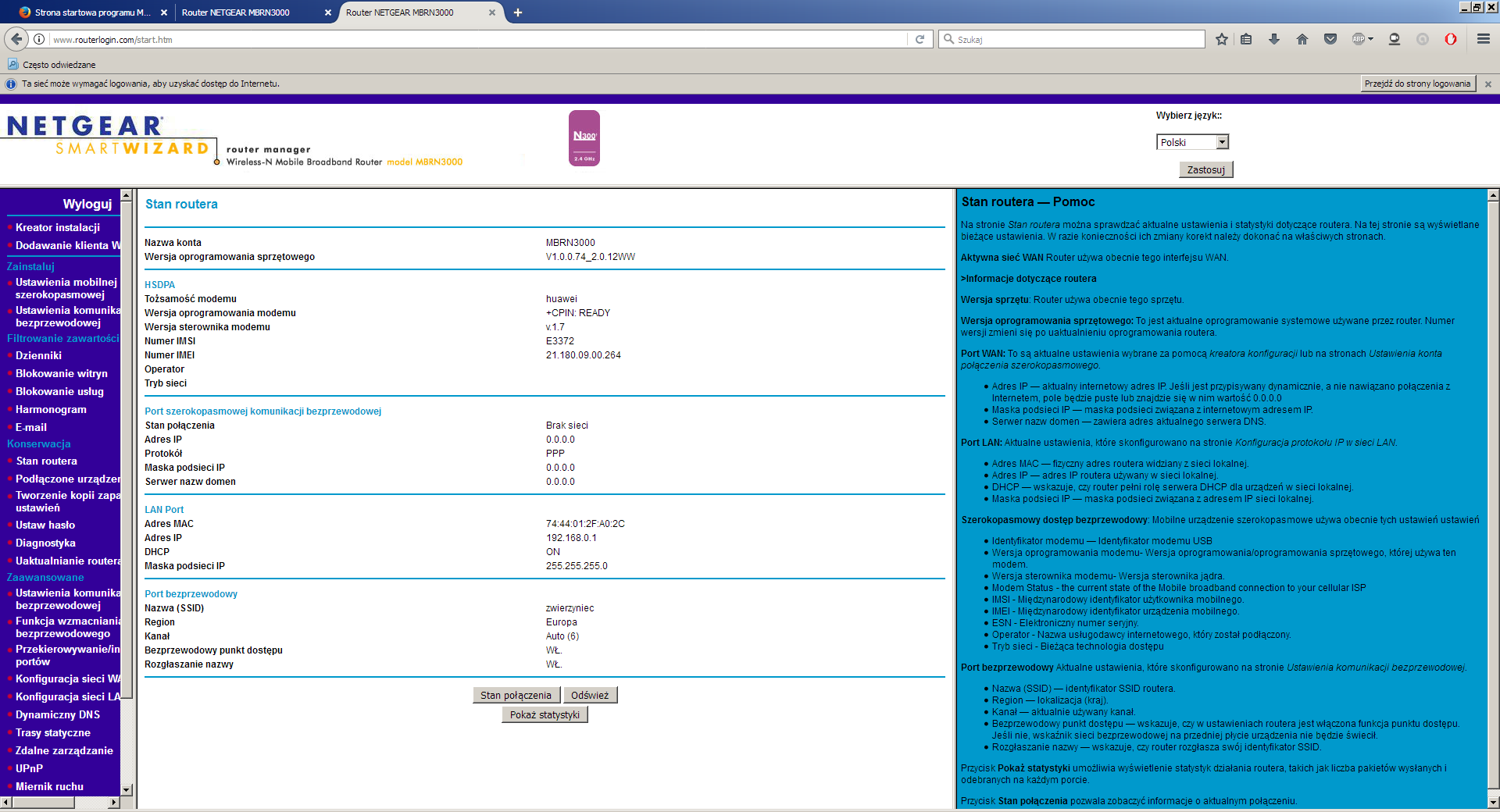1500x812 pixels.
Task: Open Miernik ruchu sidebar link
Action: [49, 786]
